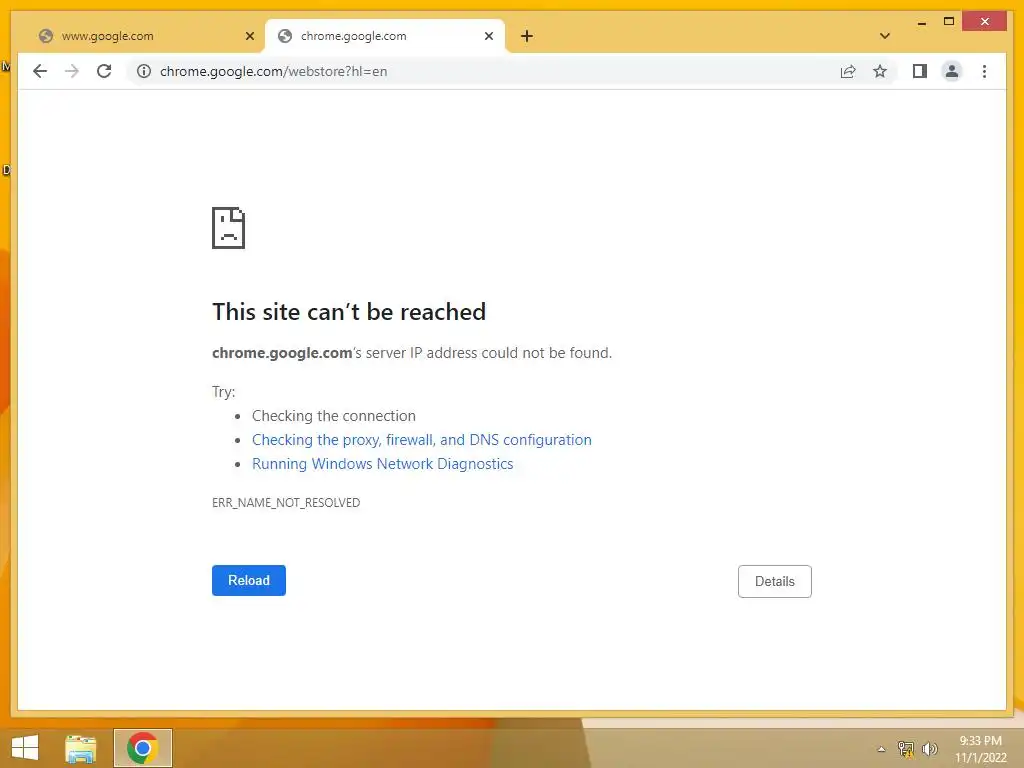Close the chrome.google.com tab

point(488,36)
